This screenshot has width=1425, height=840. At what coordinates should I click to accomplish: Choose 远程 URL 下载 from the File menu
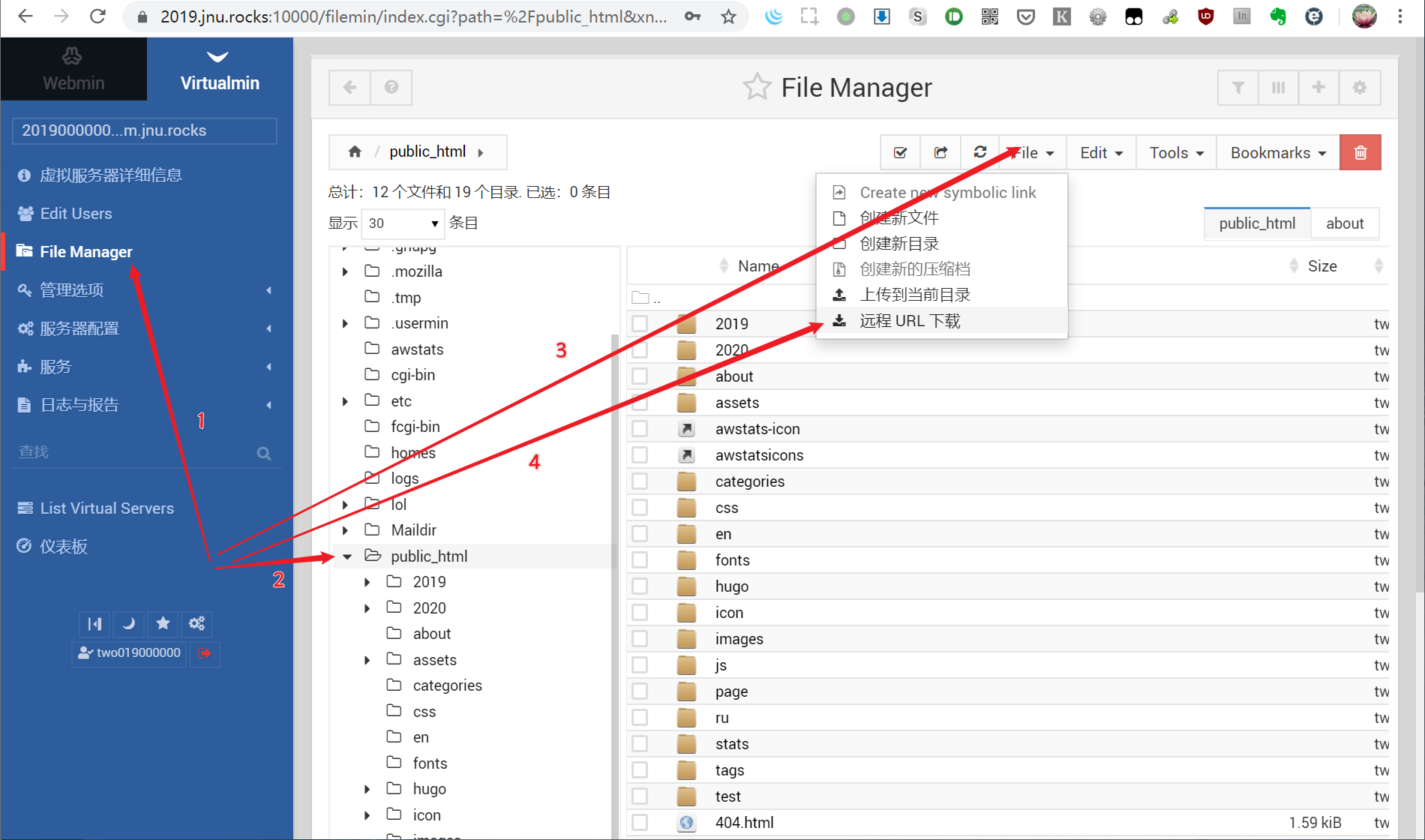[910, 321]
